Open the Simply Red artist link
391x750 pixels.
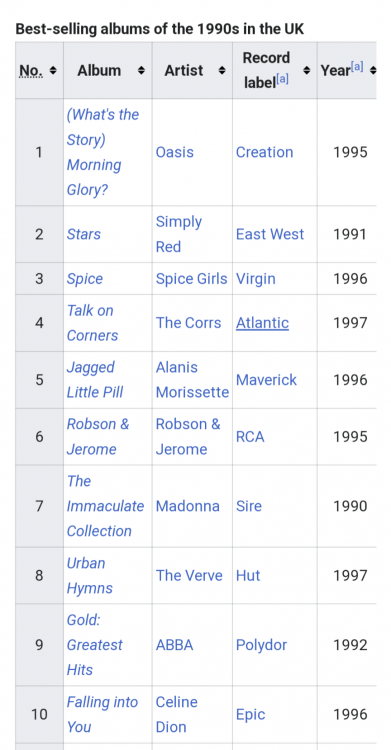[179, 234]
